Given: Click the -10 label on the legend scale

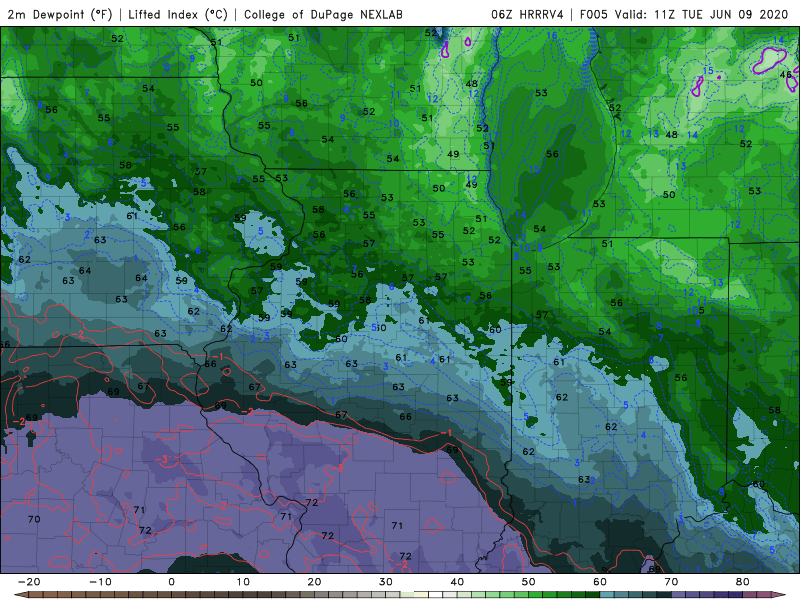Looking at the screenshot, I should click(x=100, y=582).
